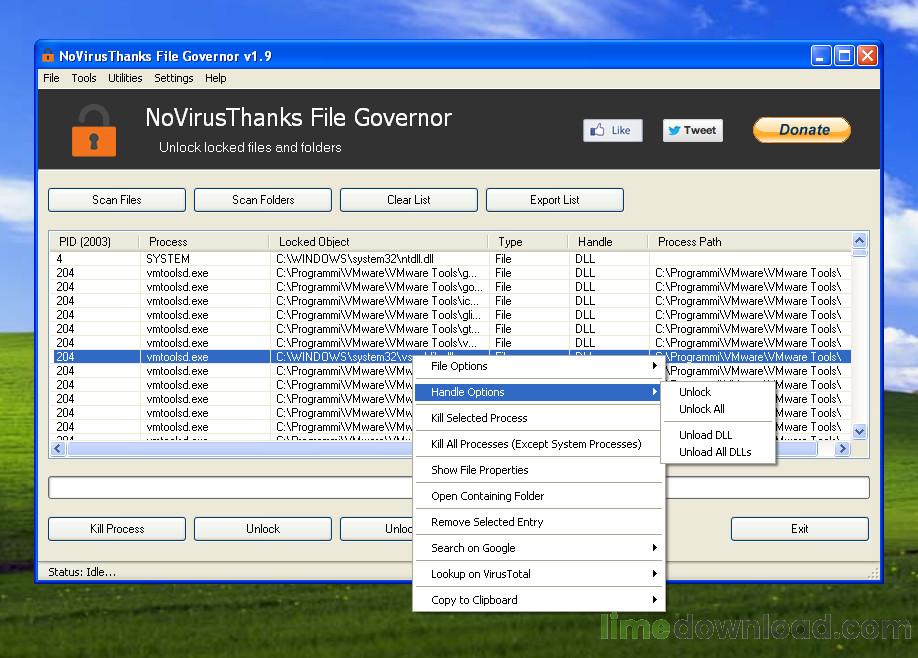Select row with VMware Tools\gt... object
Image resolution: width=918 pixels, height=658 pixels.
click(x=451, y=329)
